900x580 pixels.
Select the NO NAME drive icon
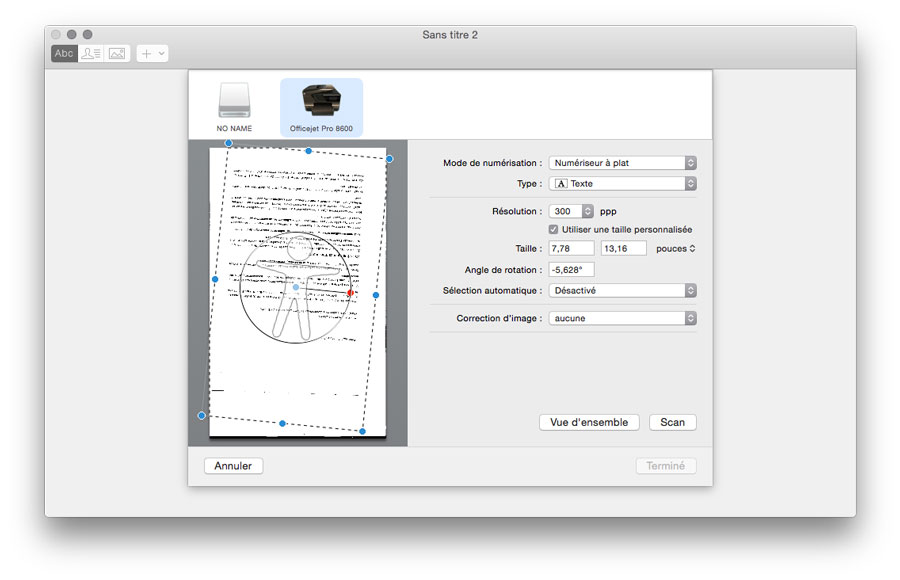235,102
